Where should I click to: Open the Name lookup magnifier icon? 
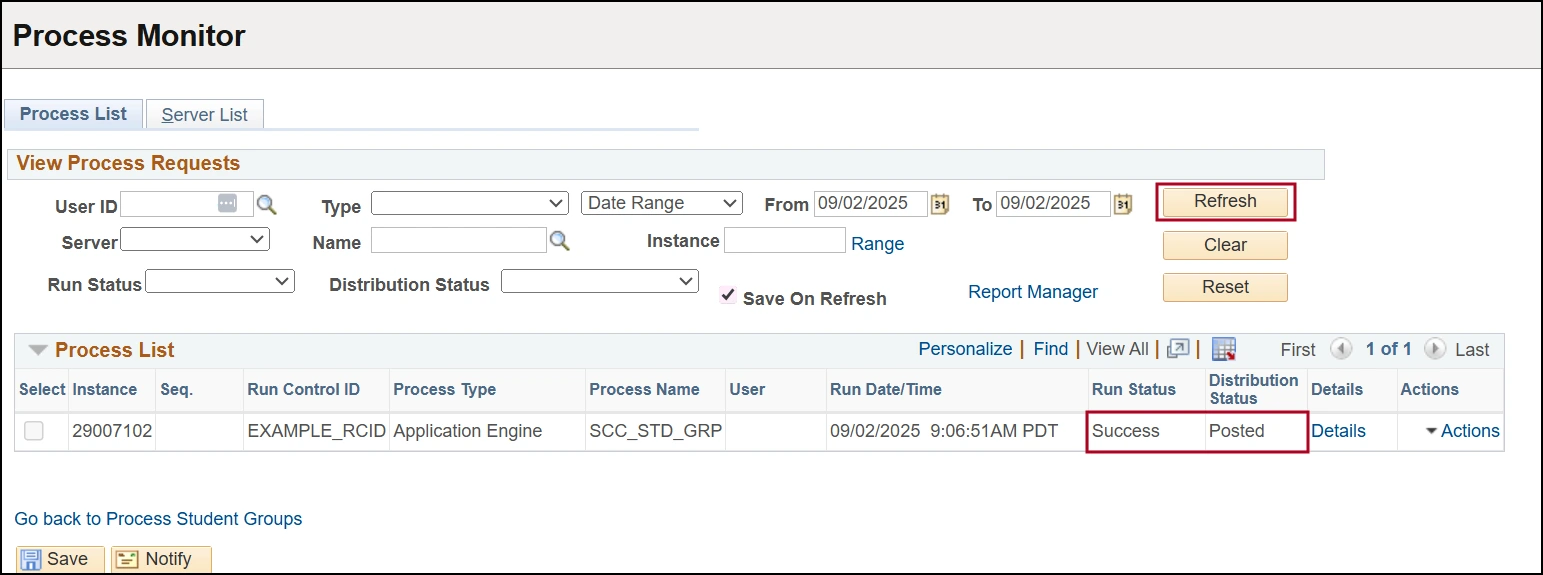(560, 241)
